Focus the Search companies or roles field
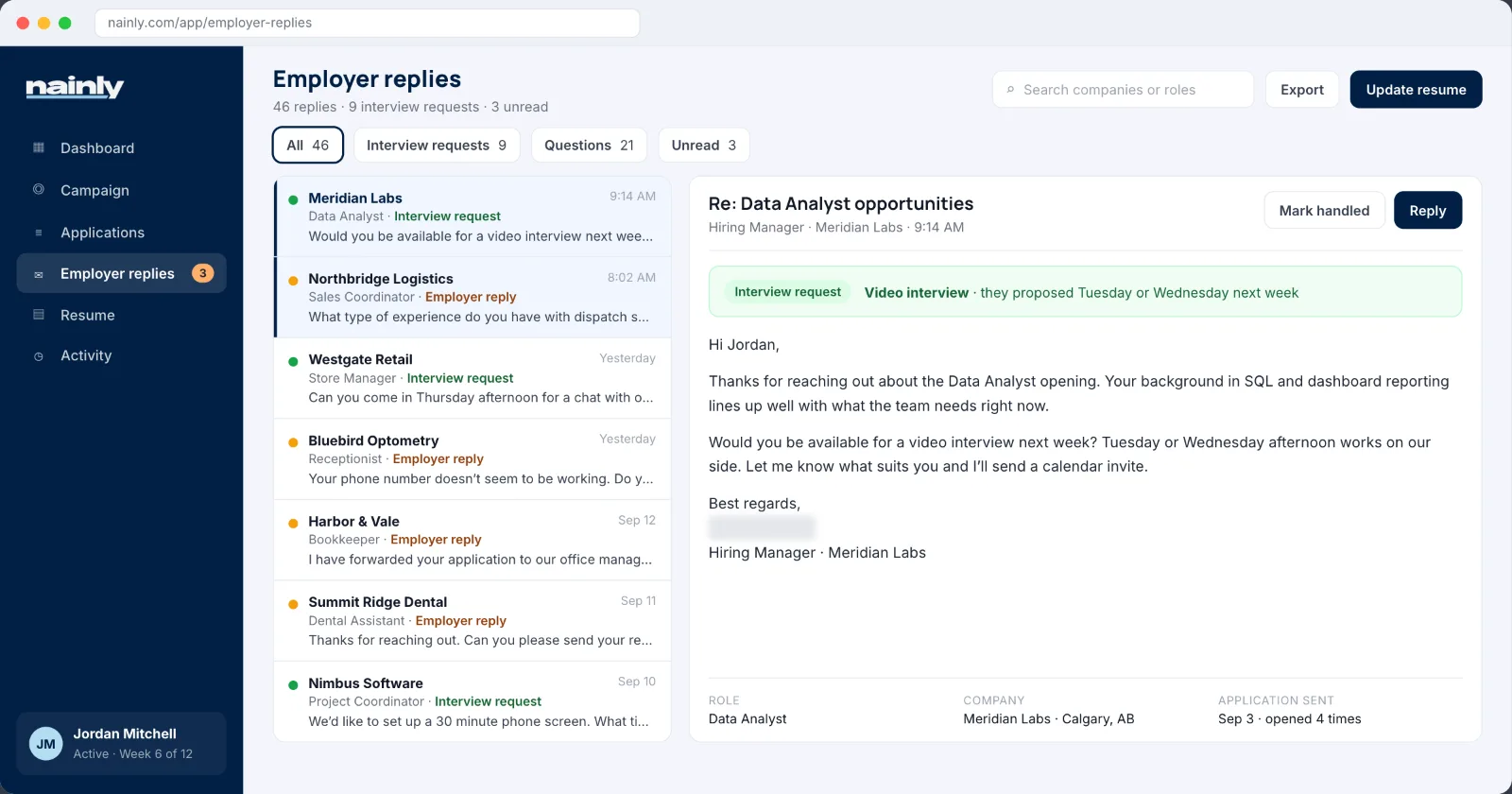 click(1123, 90)
